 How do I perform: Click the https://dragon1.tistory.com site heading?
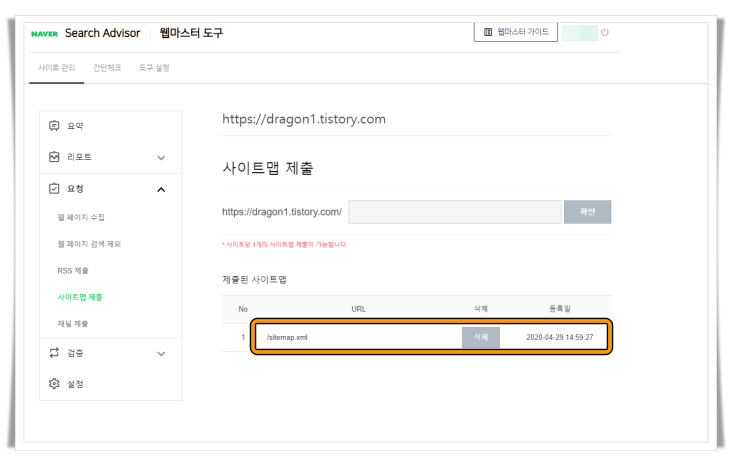tap(304, 119)
